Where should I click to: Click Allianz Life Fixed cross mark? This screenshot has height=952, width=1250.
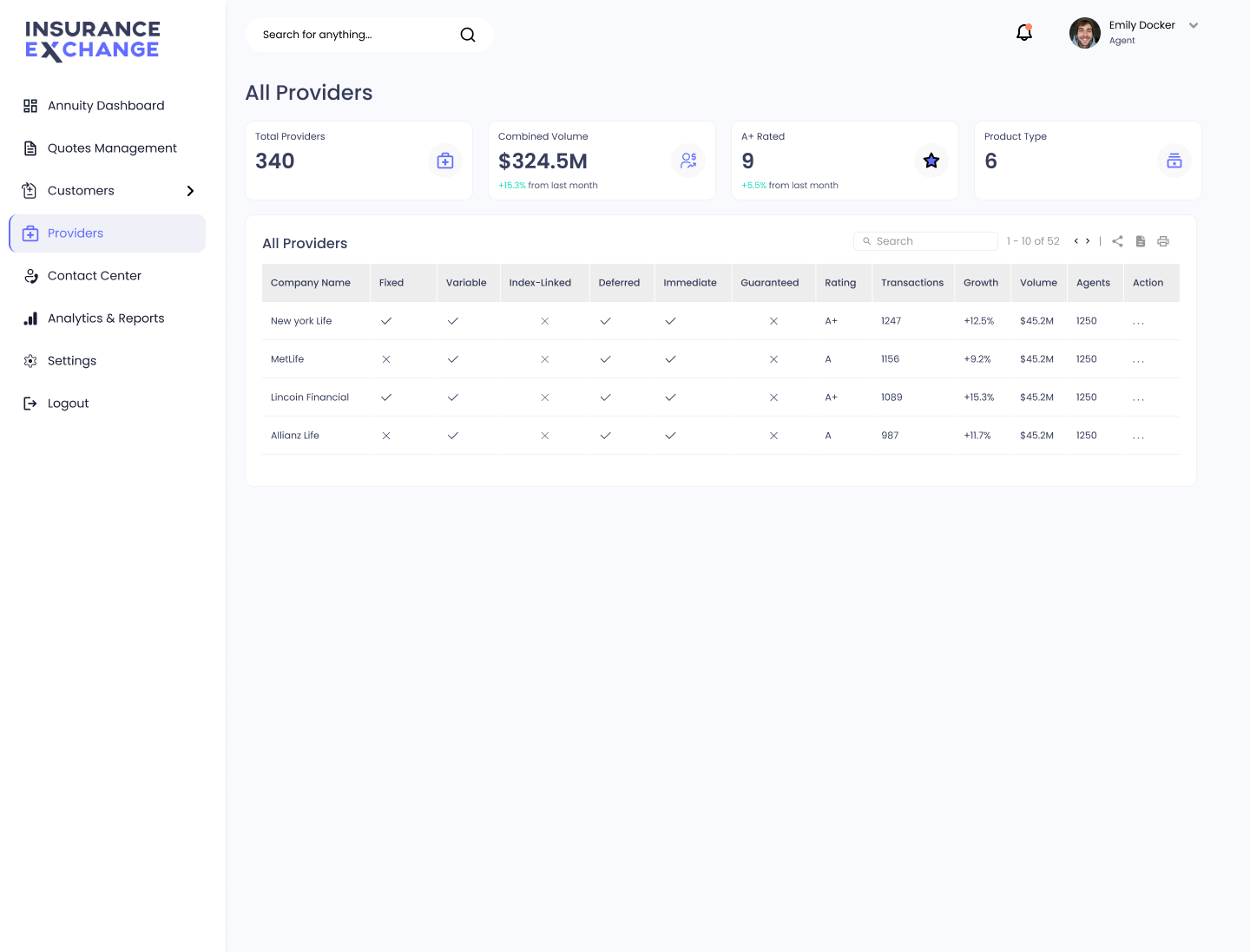point(386,436)
